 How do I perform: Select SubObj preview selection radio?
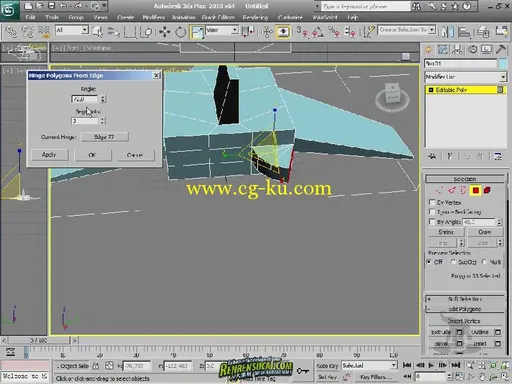point(453,262)
